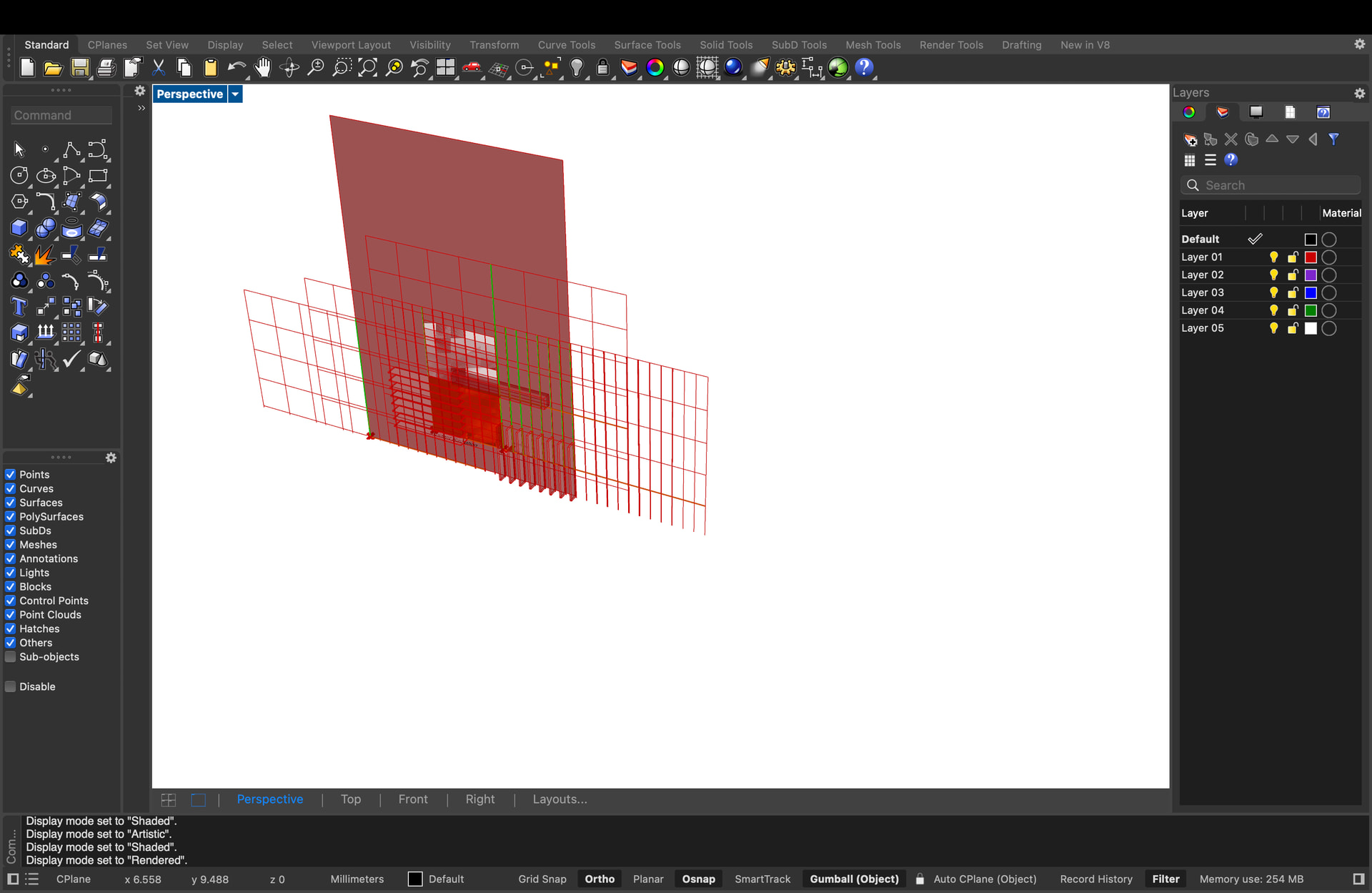Click the delete layer X icon

(1231, 139)
